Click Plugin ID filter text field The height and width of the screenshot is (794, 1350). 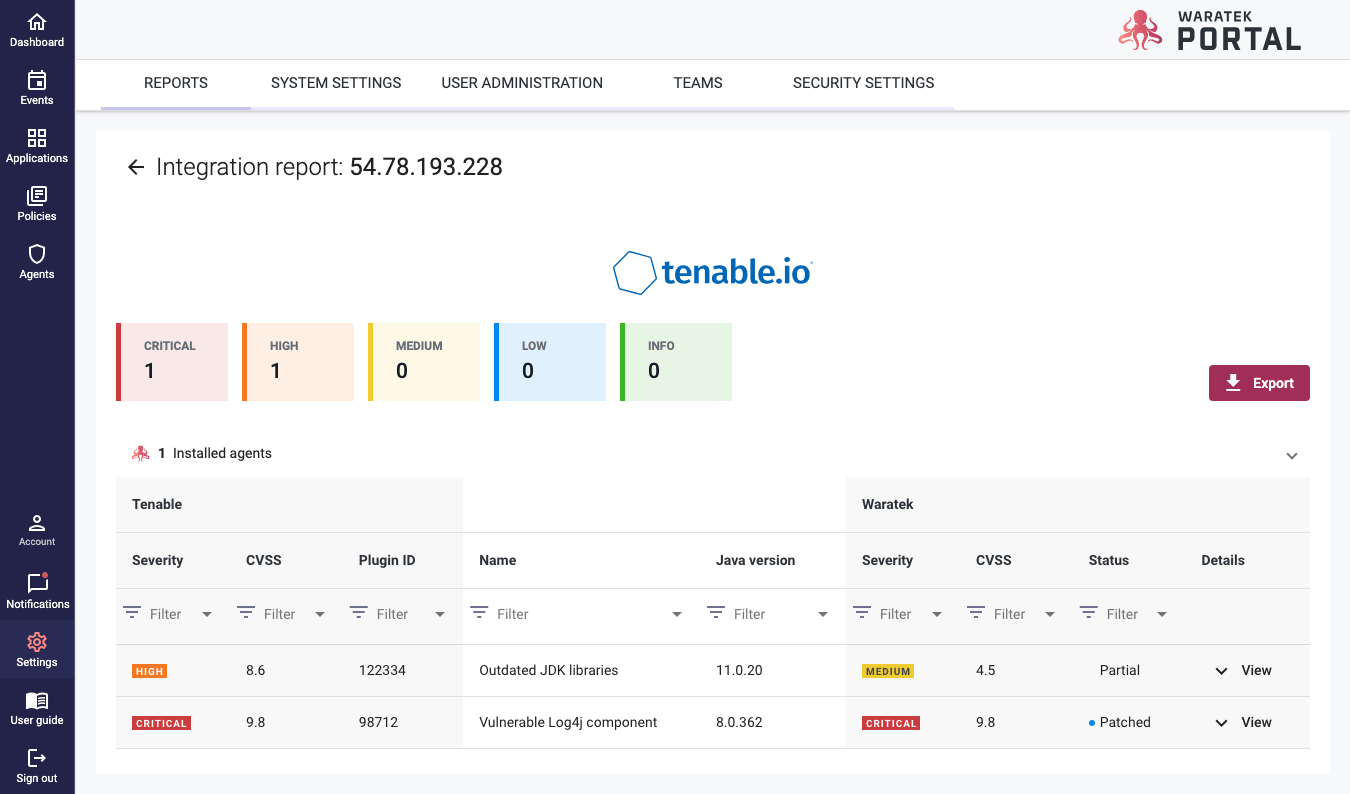(401, 614)
